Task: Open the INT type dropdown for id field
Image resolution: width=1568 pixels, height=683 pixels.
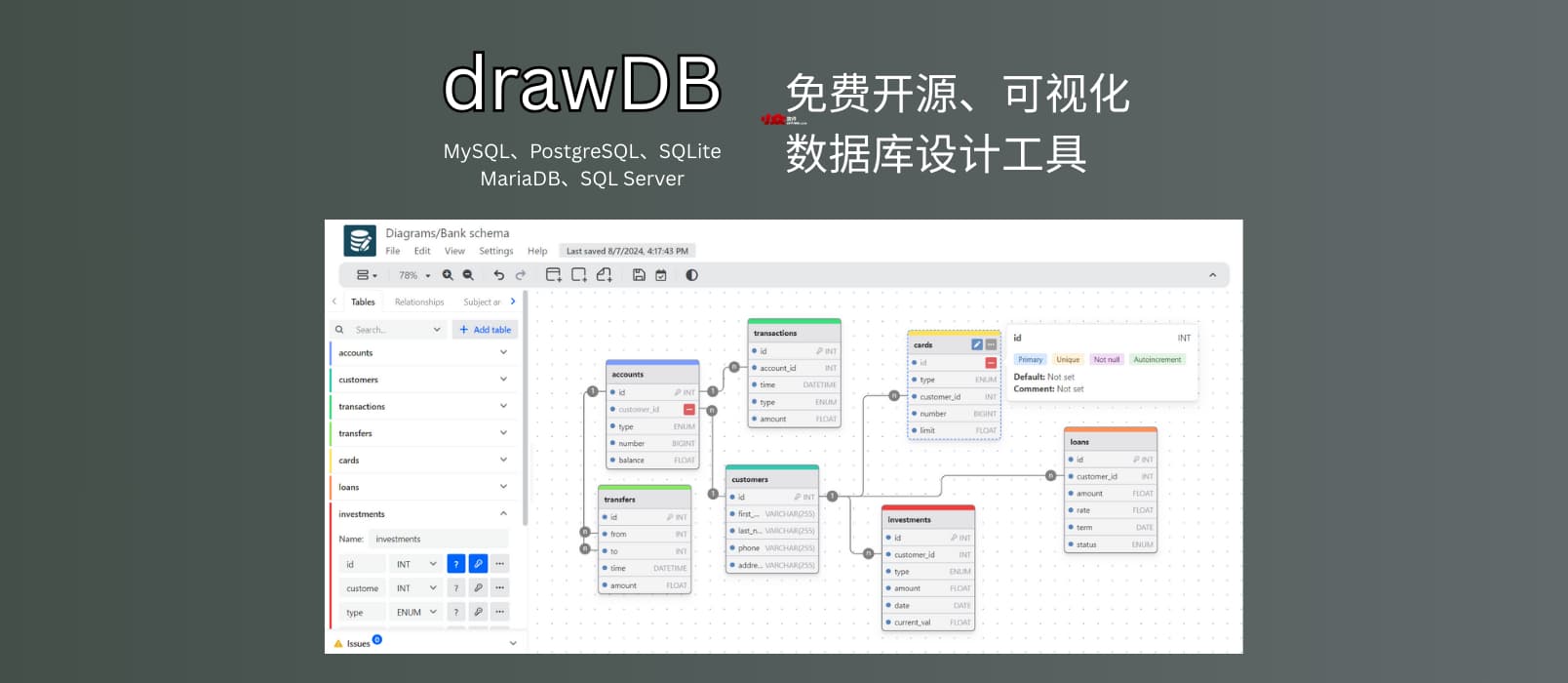Action: 415,564
